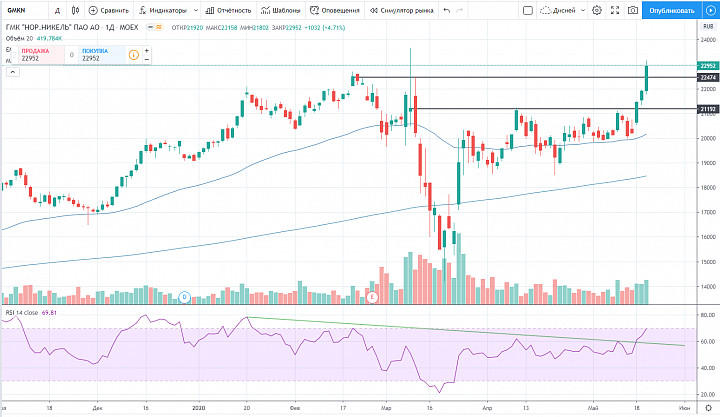The width and height of the screenshot is (720, 417).
Task: Click the symbol status badge next to MOEX
Action: 154,28
